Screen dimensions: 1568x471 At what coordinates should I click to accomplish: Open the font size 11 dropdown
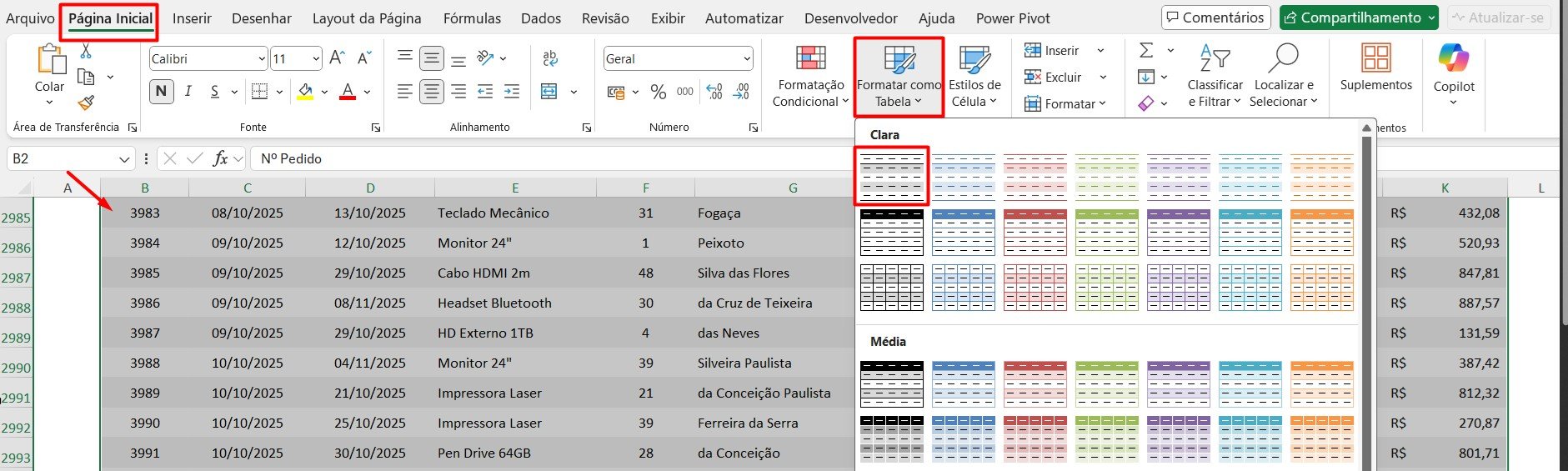316,58
